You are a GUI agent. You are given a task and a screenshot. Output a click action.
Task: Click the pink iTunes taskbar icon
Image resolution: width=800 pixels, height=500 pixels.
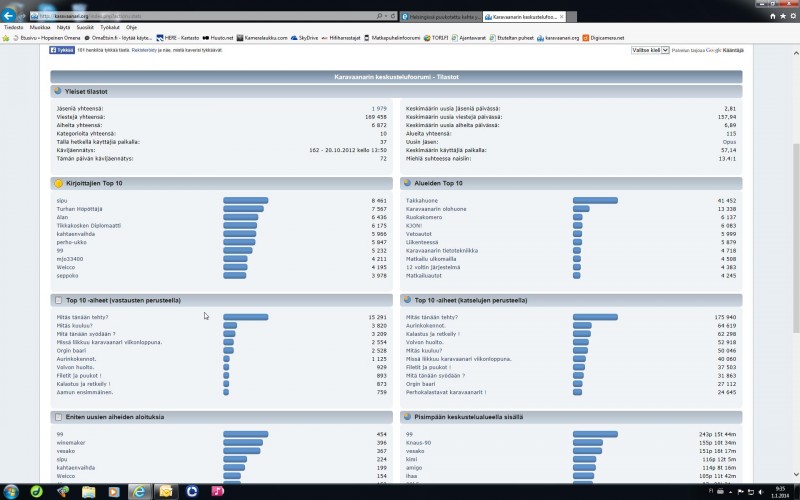(217, 491)
